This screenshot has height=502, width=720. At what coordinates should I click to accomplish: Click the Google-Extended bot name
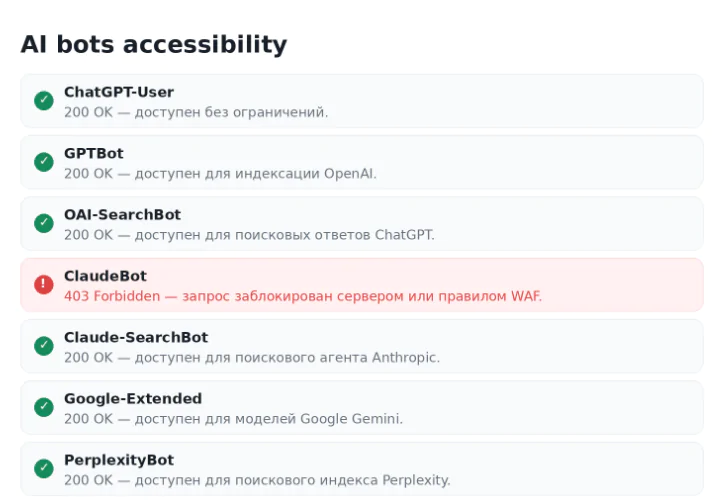[x=133, y=398]
